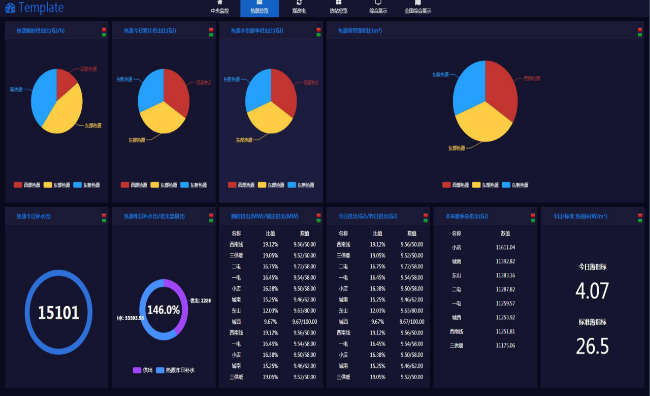Click the 15101 value in the ring
650x396 pixels.
click(58, 313)
